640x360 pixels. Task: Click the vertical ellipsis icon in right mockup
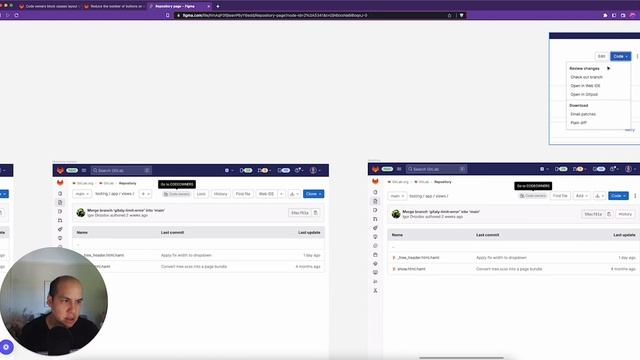click(635, 196)
